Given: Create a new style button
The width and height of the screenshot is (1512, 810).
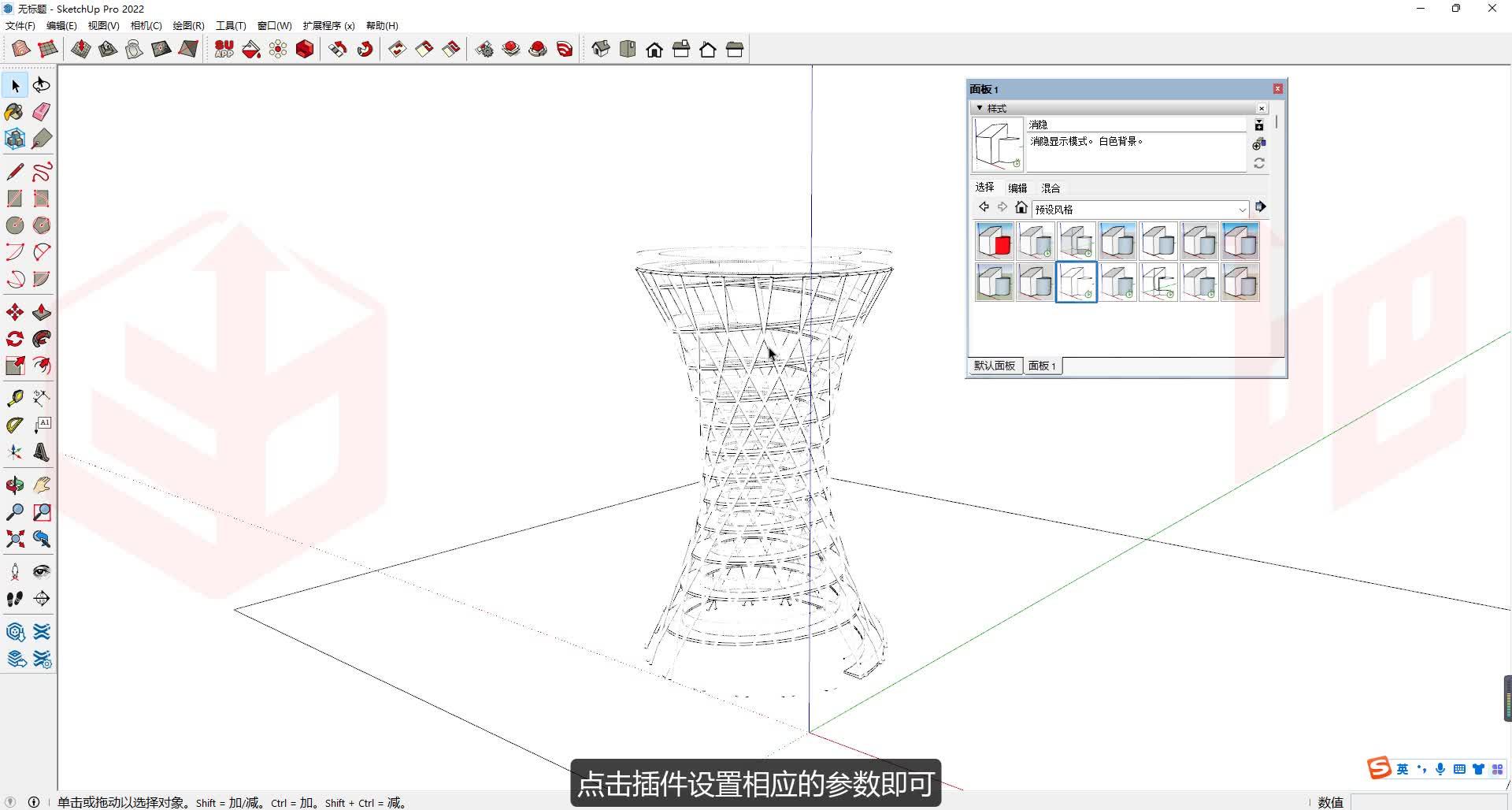Looking at the screenshot, I should click(1258, 143).
